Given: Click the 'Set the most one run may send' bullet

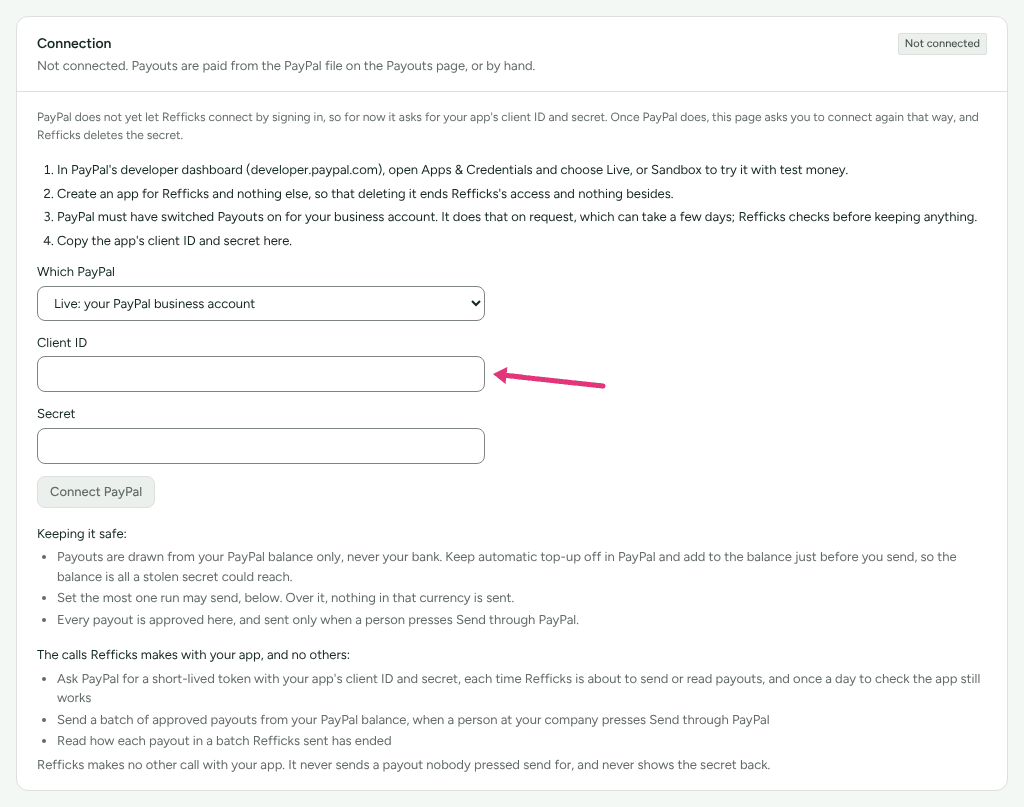Looking at the screenshot, I should [x=285, y=598].
